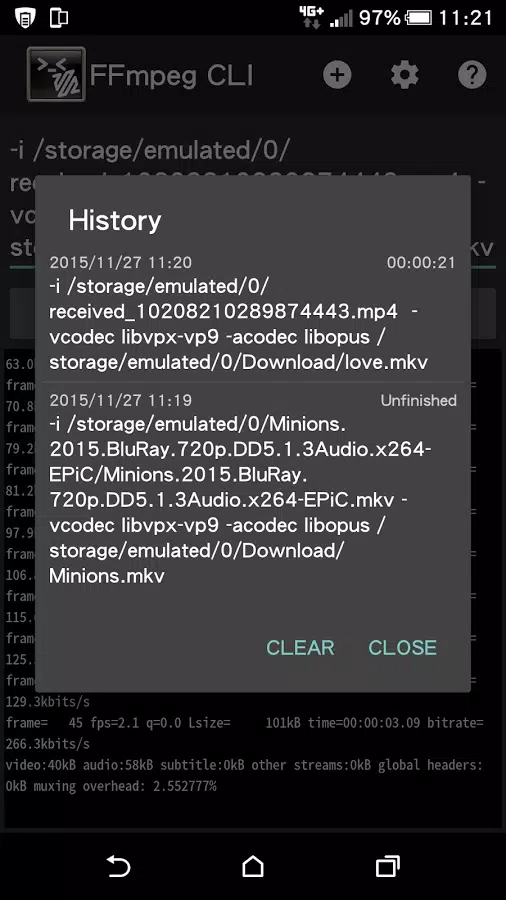Tap the recent apps overview icon

coord(387,866)
